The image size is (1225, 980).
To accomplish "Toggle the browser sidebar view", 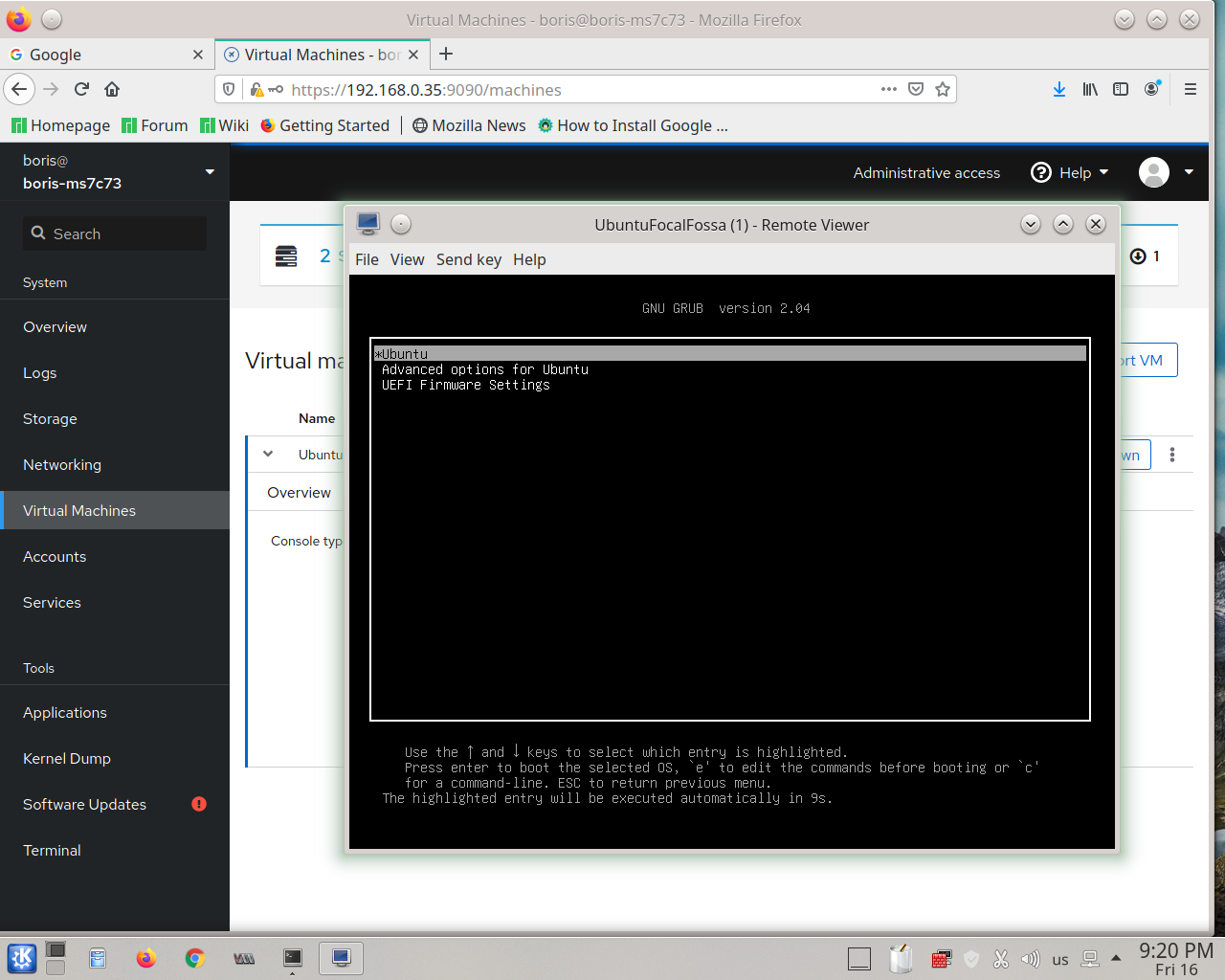I will tap(1121, 89).
